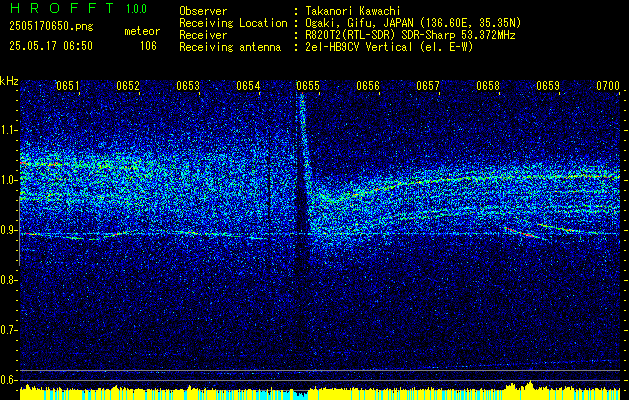
Task: Click the 0651 time marker
Action: click(x=68, y=85)
